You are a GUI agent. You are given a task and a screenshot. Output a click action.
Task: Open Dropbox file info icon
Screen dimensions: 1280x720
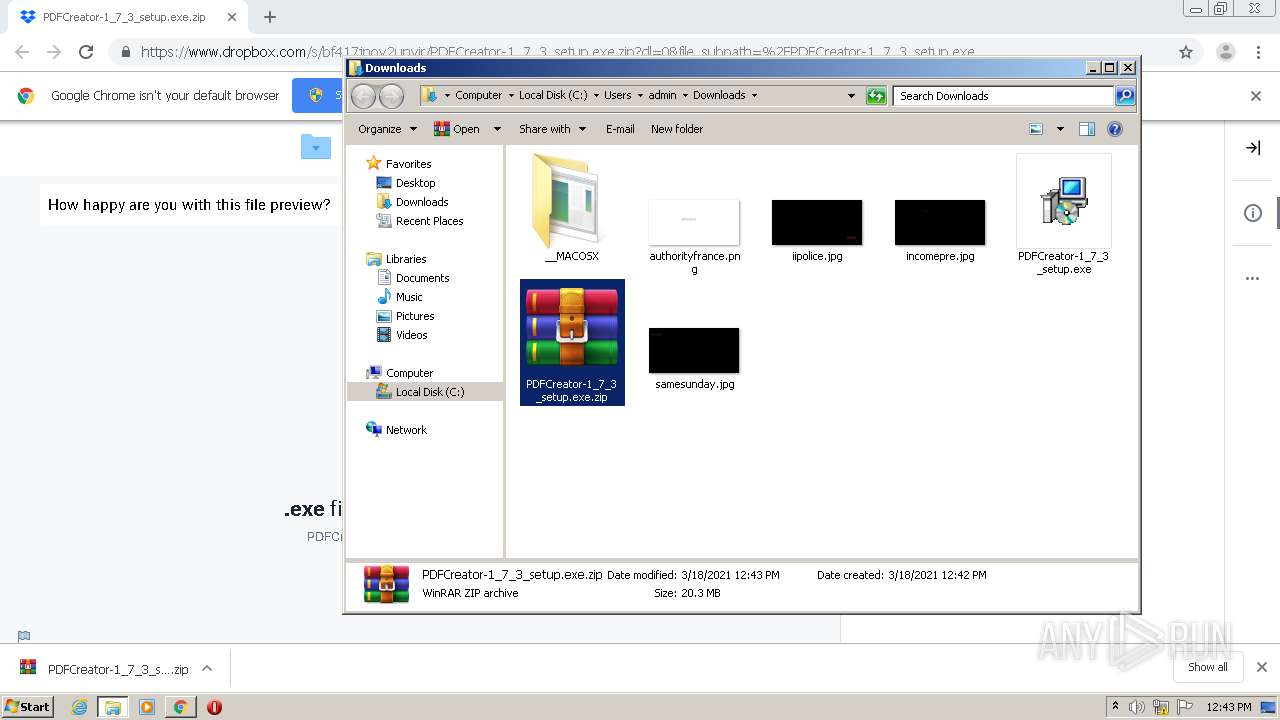click(x=1253, y=213)
